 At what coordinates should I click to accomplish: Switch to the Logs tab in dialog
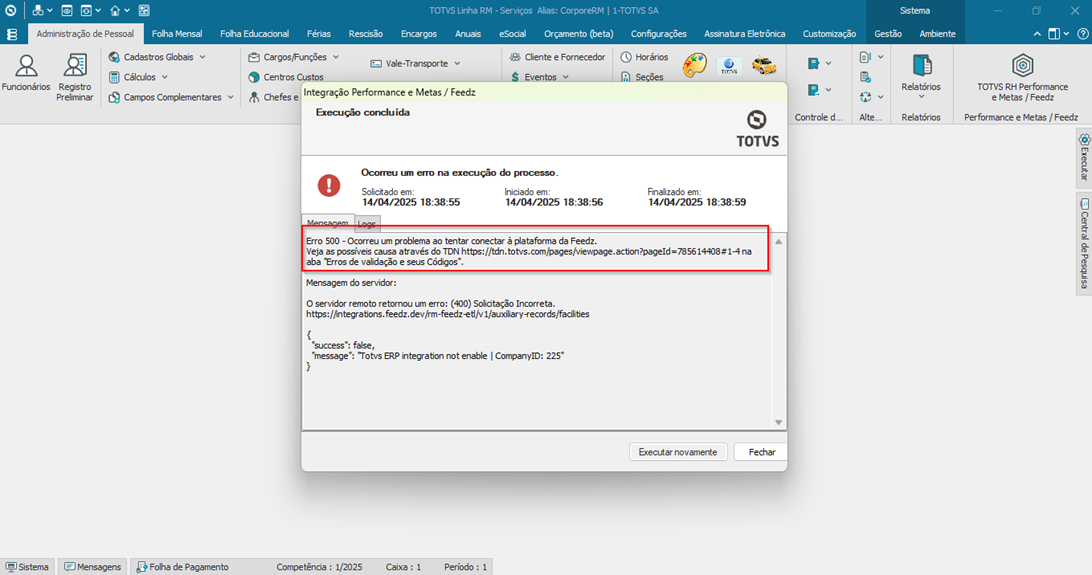tap(366, 223)
